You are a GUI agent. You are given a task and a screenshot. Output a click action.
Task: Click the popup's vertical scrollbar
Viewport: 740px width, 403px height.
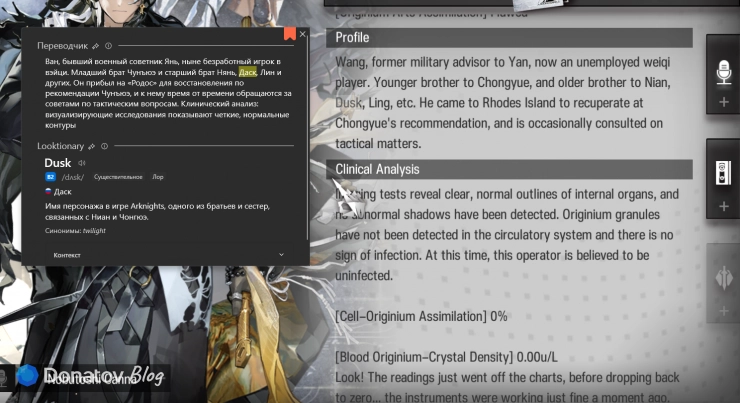(x=308, y=137)
